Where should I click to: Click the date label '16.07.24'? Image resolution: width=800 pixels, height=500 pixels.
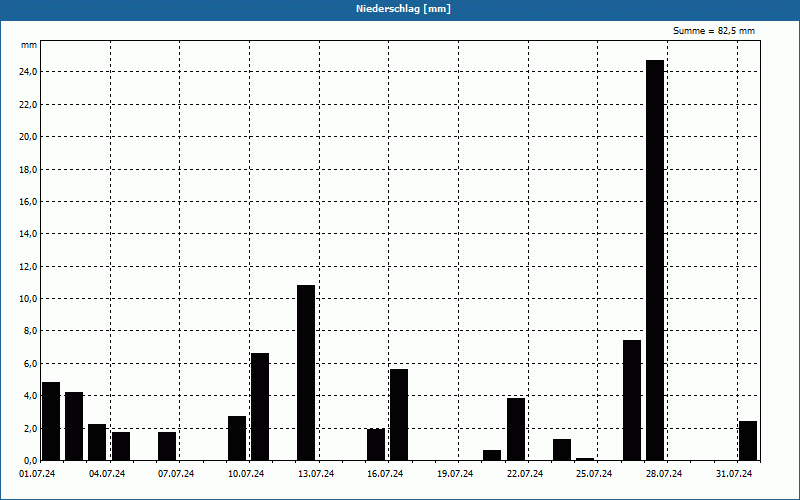[385, 474]
